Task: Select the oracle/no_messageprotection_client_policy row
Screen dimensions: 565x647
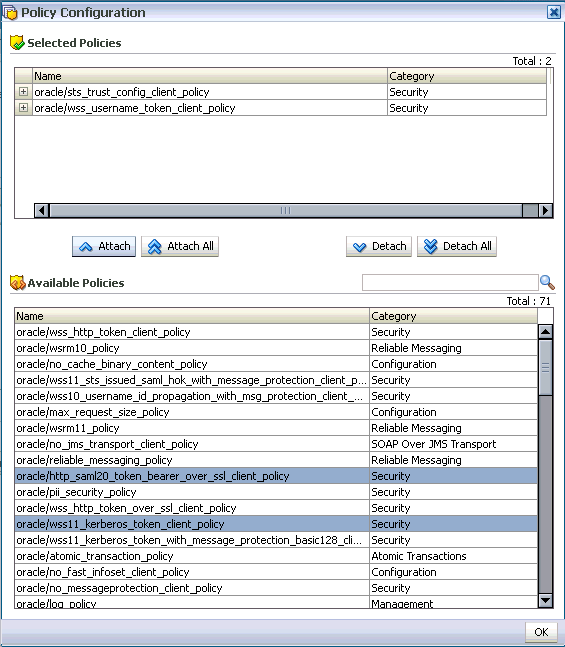Action: pyautogui.click(x=276, y=588)
